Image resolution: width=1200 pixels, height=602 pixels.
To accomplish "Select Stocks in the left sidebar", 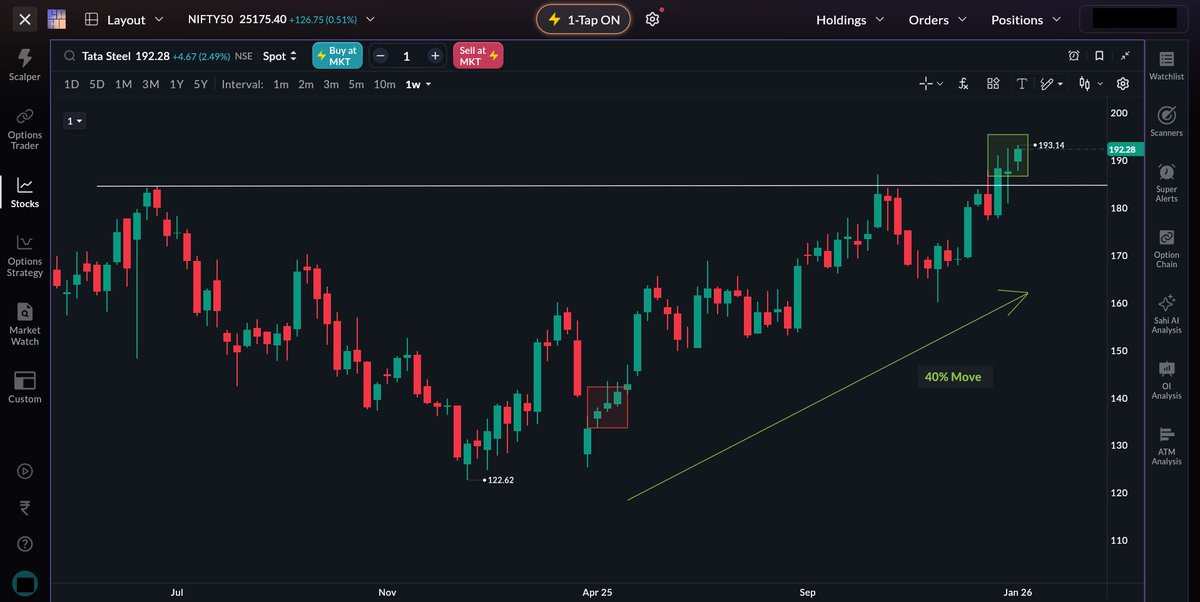I will [x=25, y=192].
